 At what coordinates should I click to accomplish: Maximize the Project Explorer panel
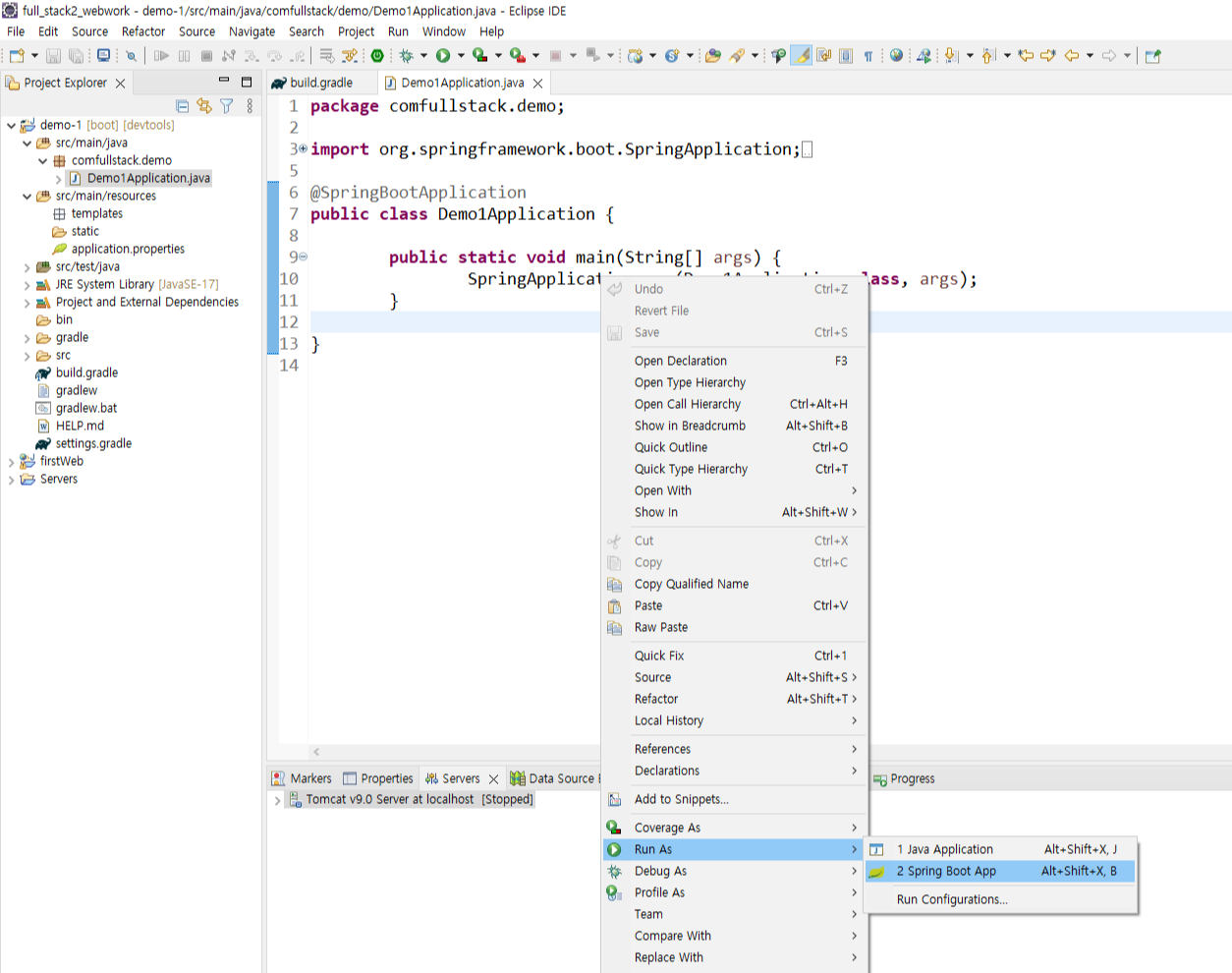point(247,82)
